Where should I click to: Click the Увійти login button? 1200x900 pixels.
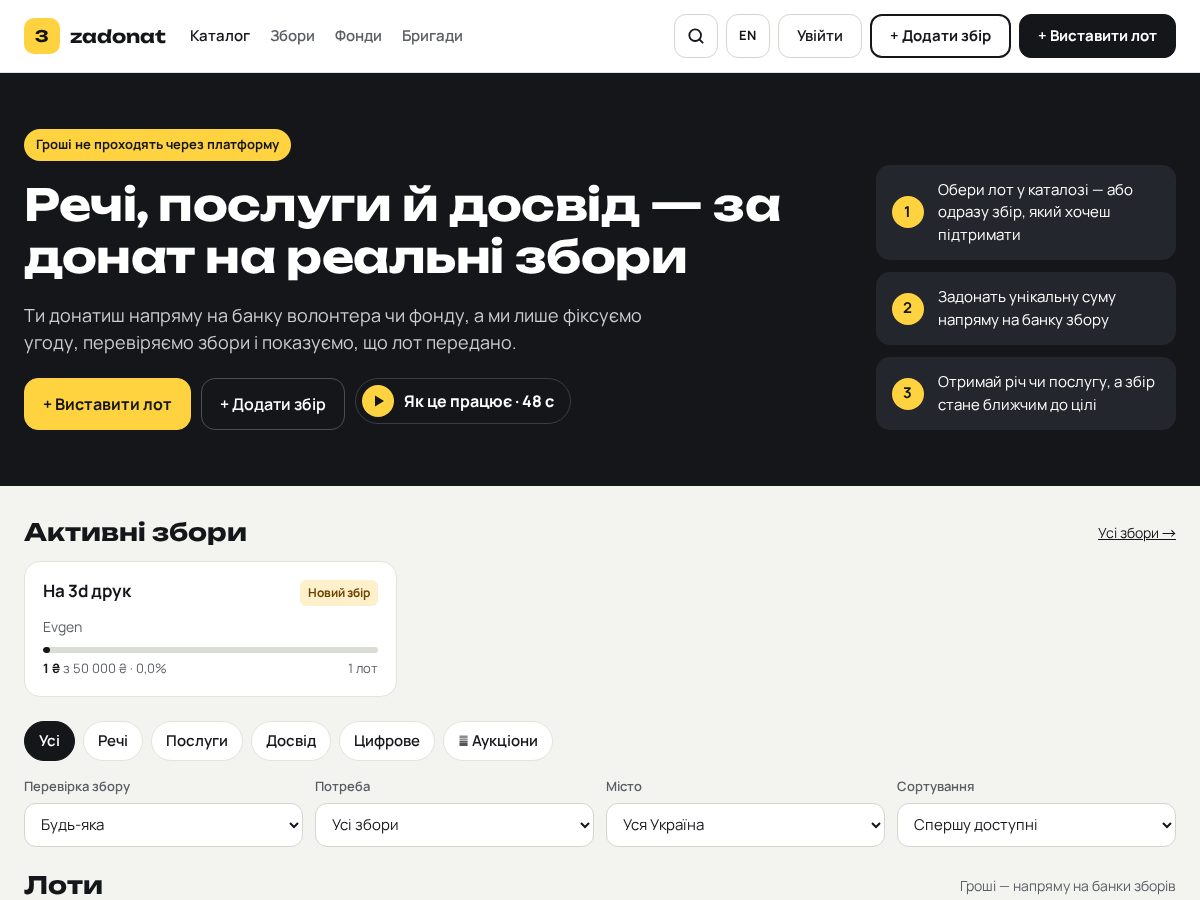pos(820,36)
